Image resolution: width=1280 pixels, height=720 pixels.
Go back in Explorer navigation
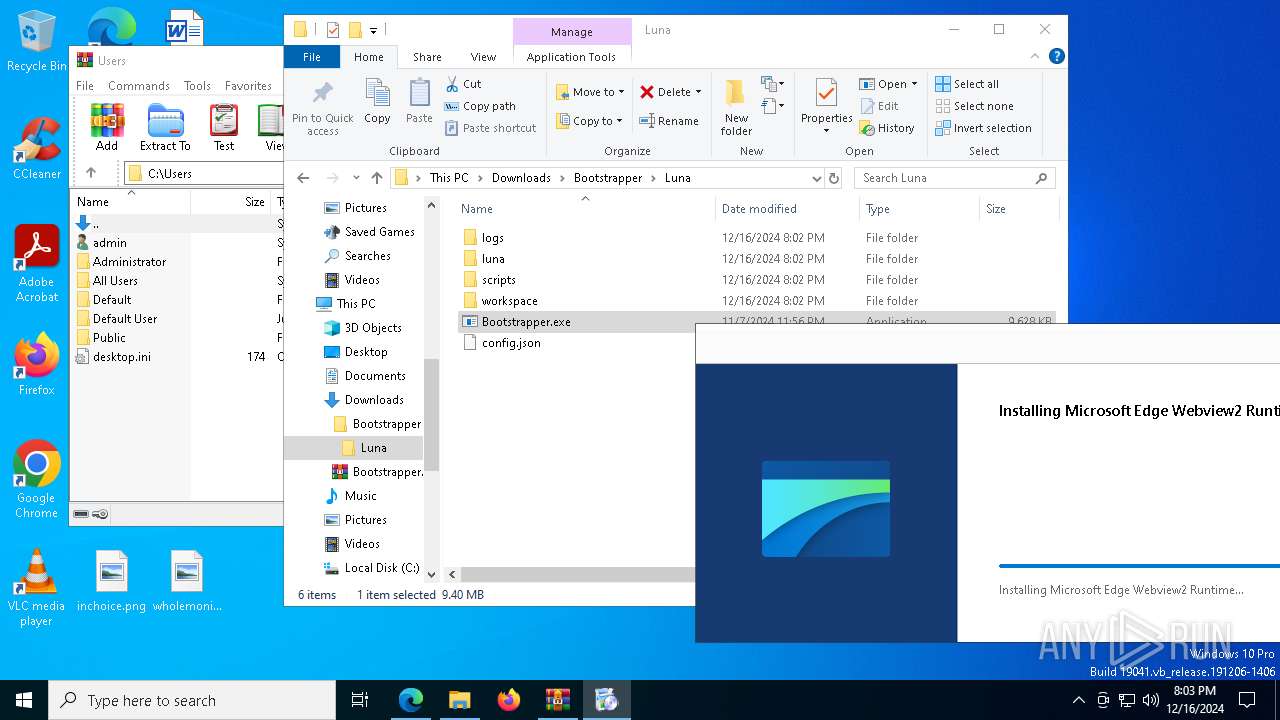tap(303, 178)
